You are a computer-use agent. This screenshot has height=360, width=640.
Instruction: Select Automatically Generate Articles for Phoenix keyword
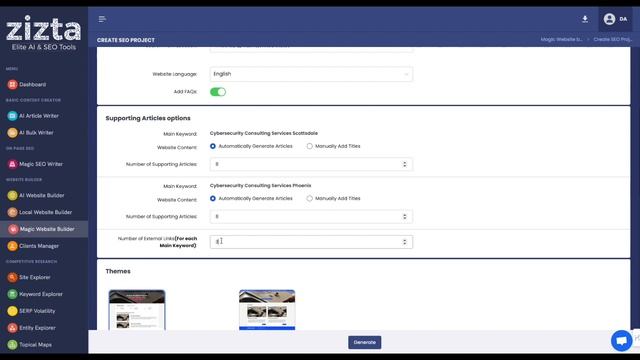tap(213, 198)
